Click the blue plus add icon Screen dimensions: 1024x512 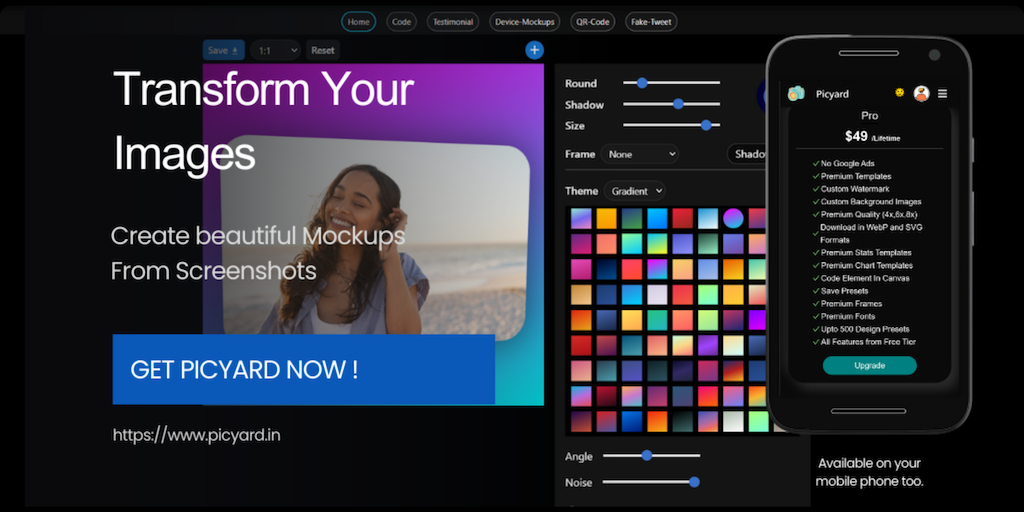[x=534, y=50]
